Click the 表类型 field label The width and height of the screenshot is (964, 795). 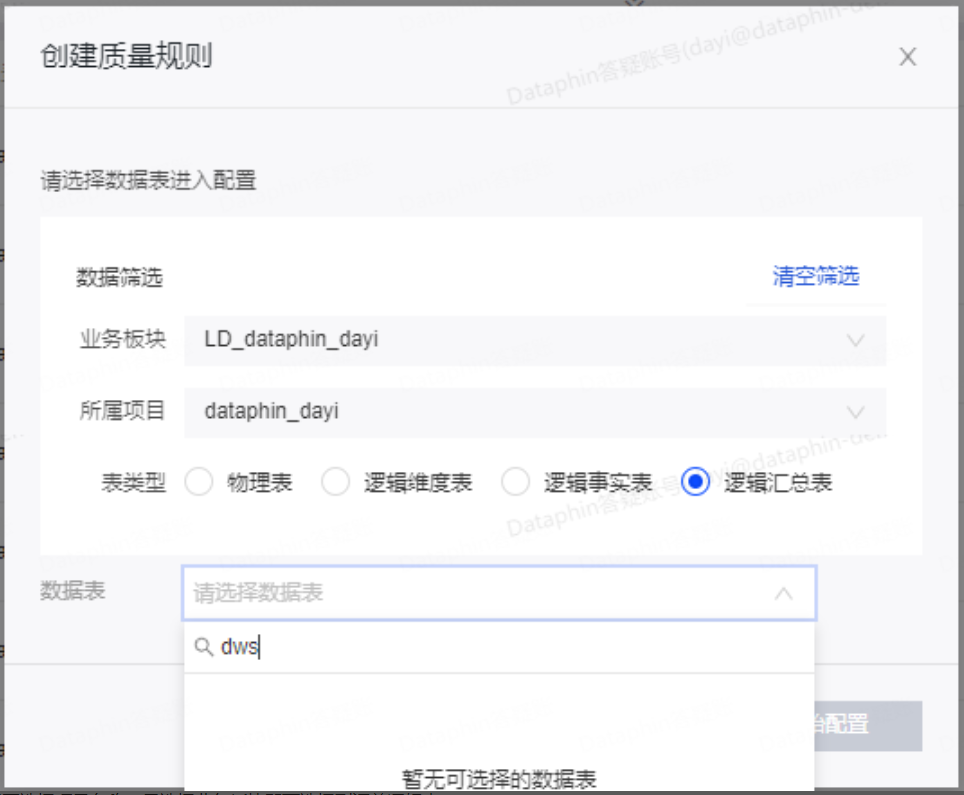(133, 483)
